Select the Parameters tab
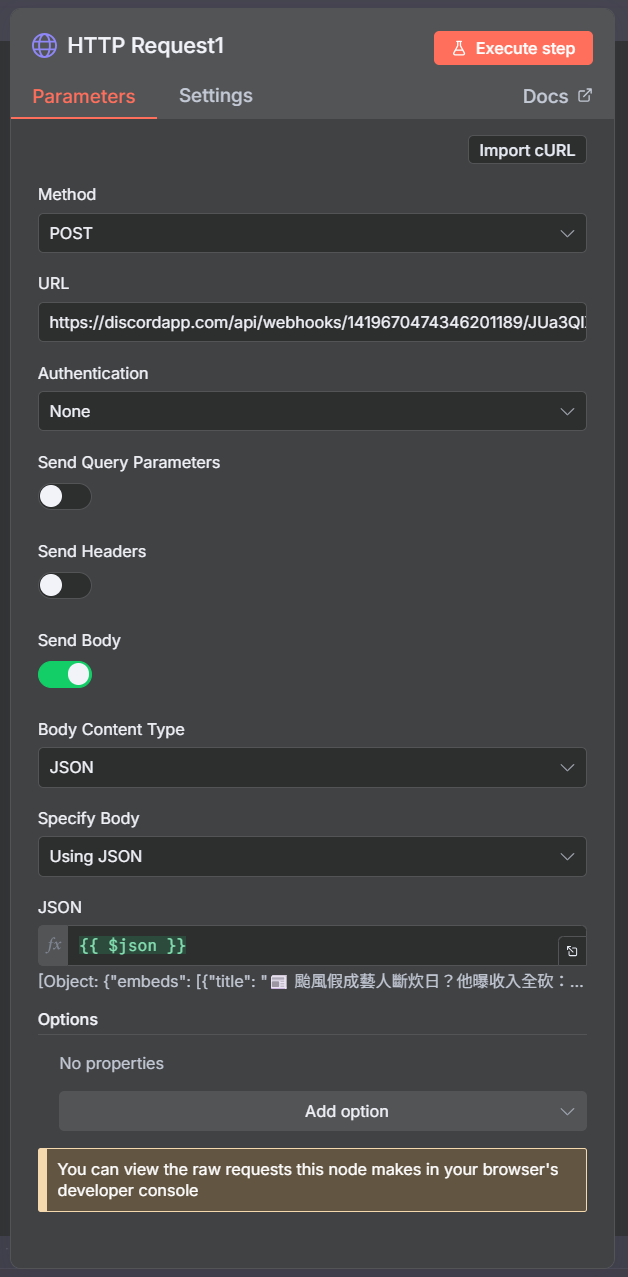Image resolution: width=628 pixels, height=1277 pixels. tap(83, 97)
